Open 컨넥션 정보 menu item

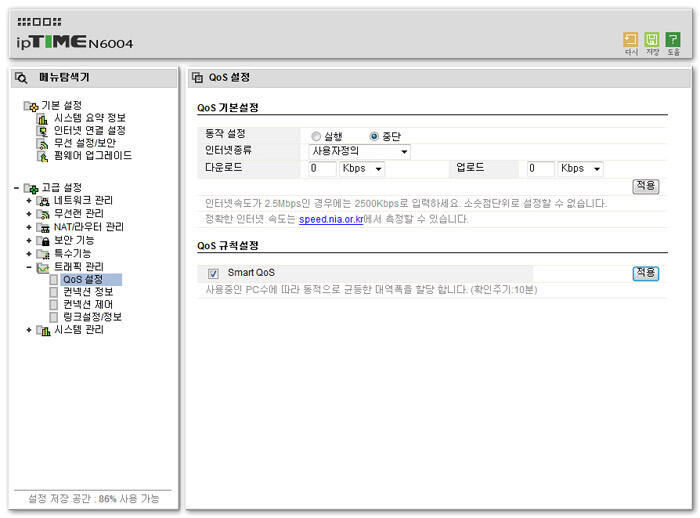coord(88,292)
